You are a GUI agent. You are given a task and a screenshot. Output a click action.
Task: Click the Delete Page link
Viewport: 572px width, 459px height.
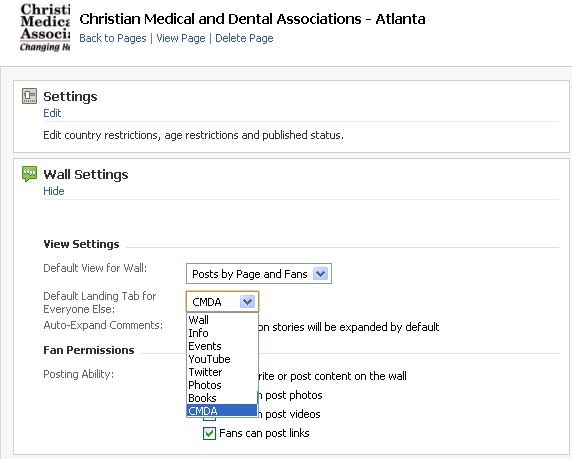(244, 38)
